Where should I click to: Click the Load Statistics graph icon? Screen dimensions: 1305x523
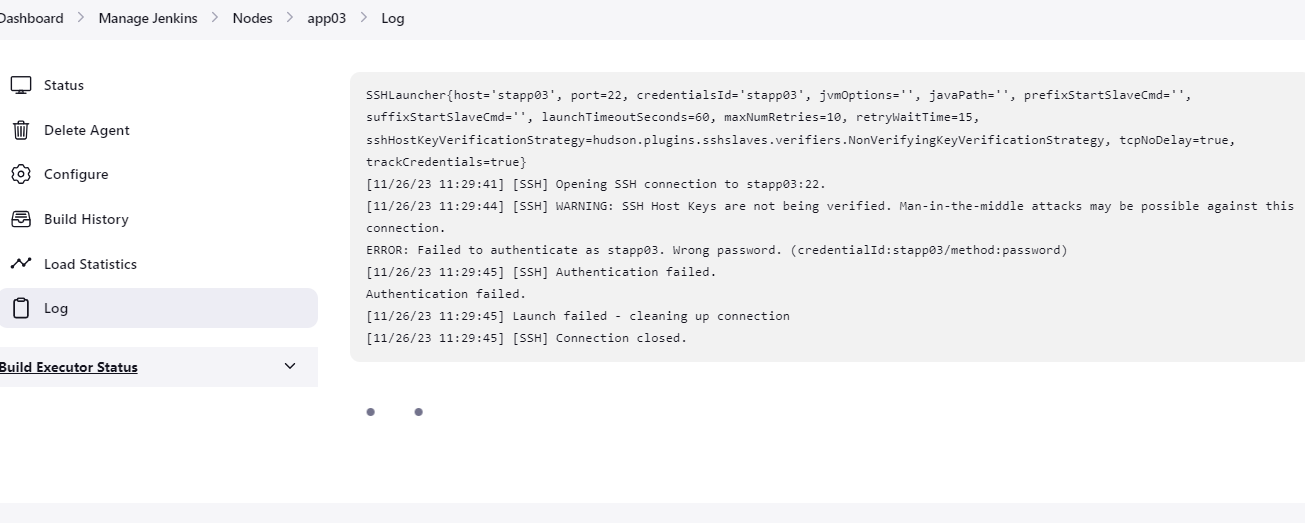coord(21,264)
